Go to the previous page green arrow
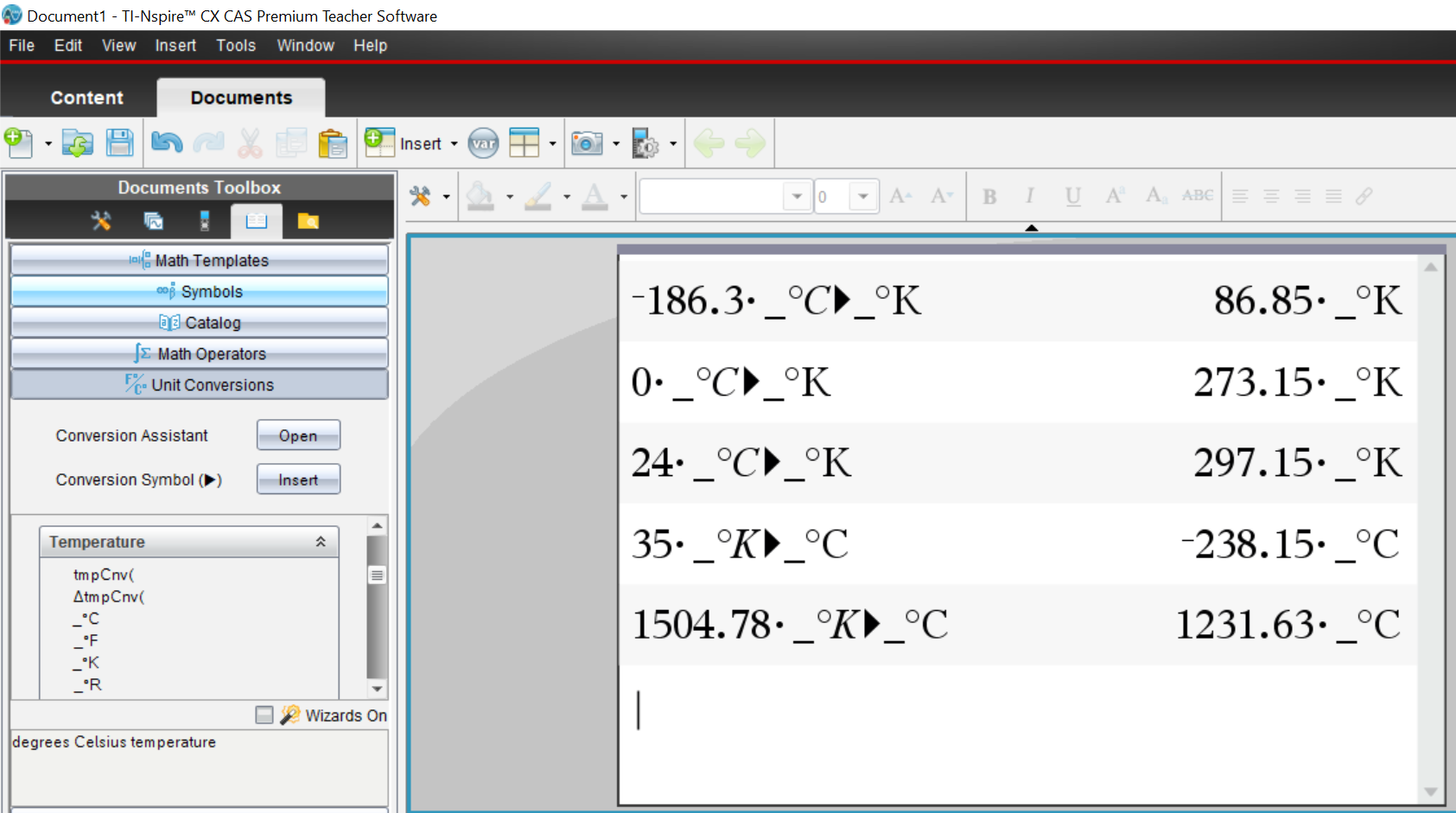Viewport: 1456px width, 813px height. click(709, 143)
